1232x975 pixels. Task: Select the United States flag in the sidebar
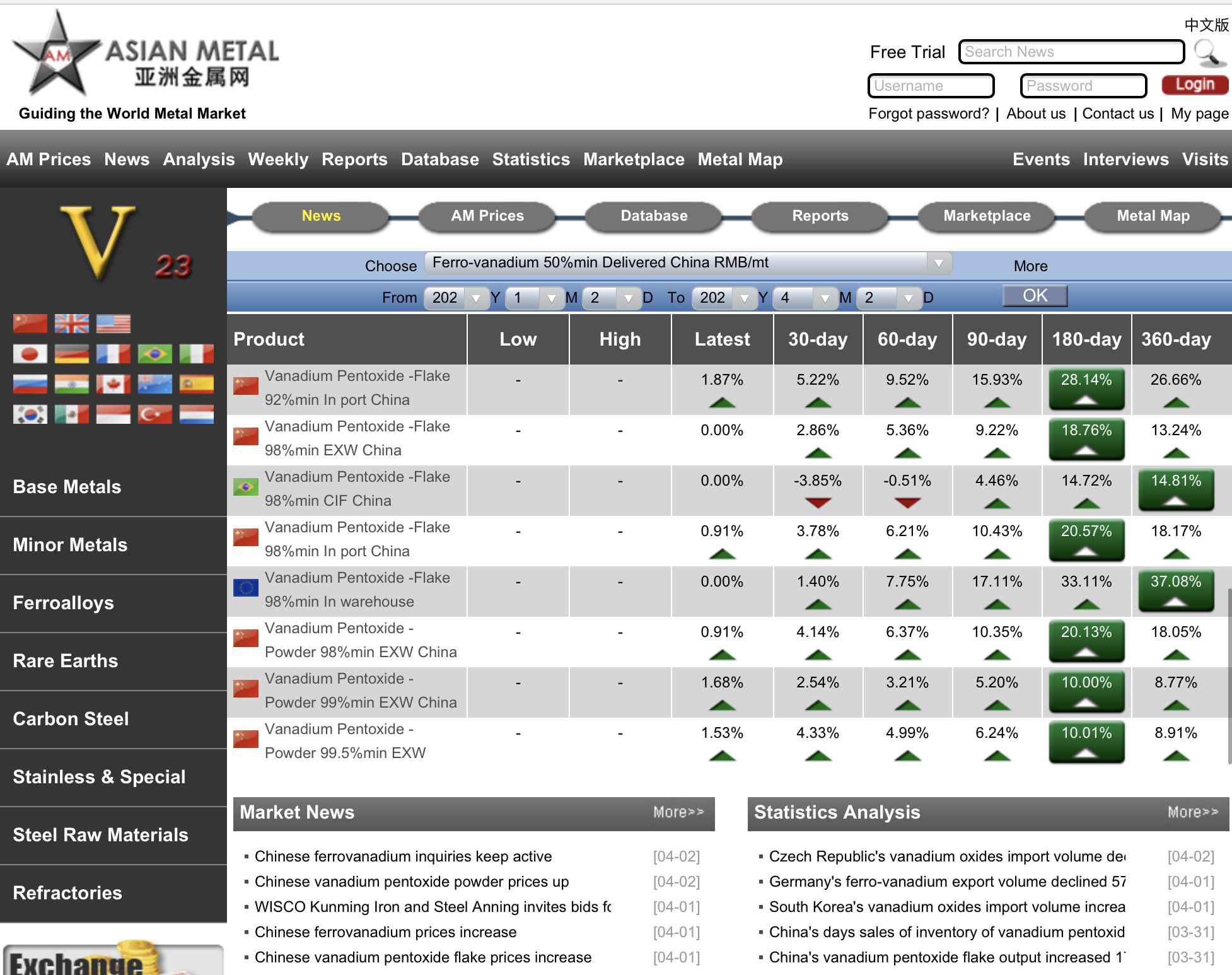[x=113, y=324]
